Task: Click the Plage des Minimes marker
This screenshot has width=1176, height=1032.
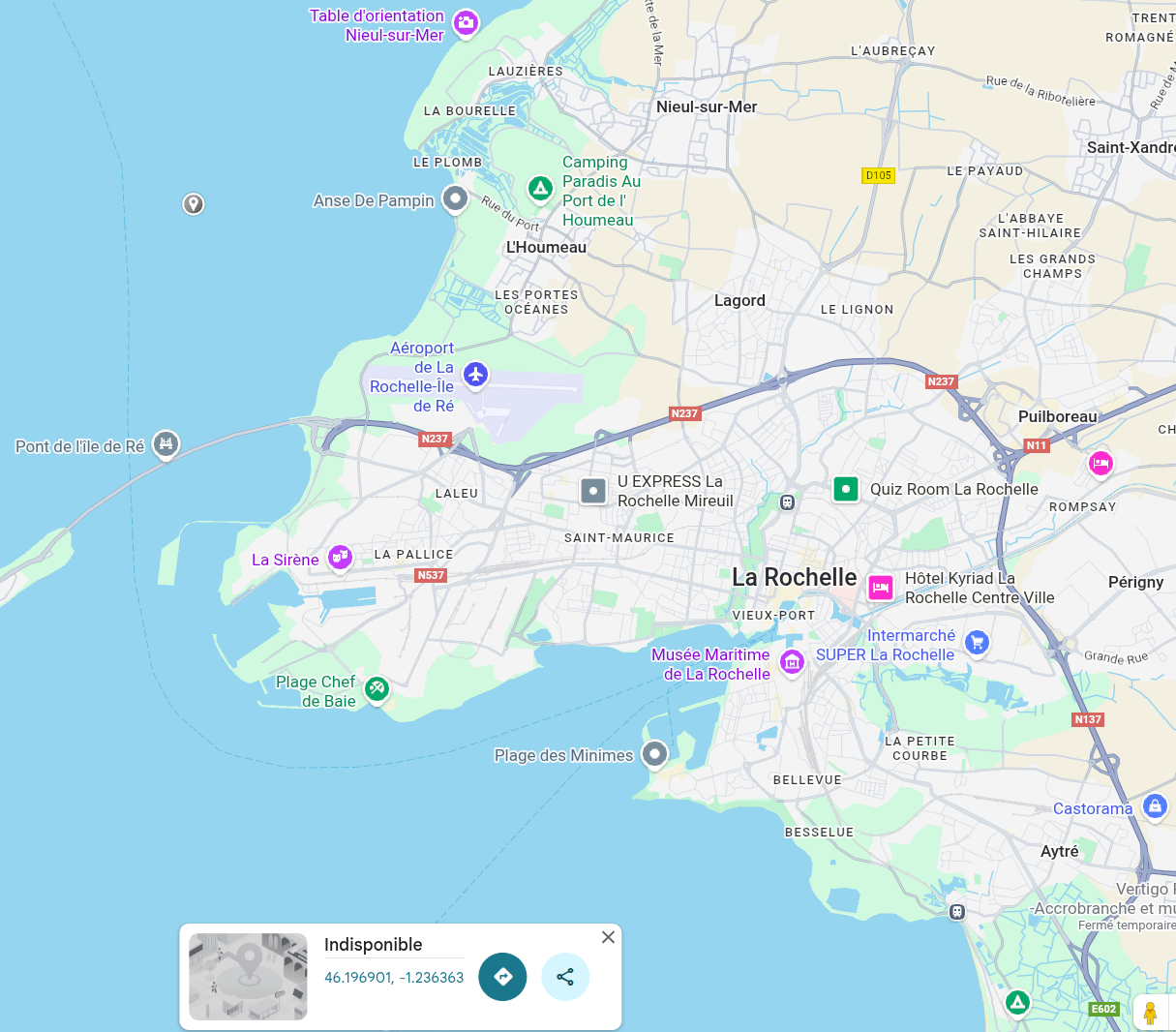Action: click(655, 753)
